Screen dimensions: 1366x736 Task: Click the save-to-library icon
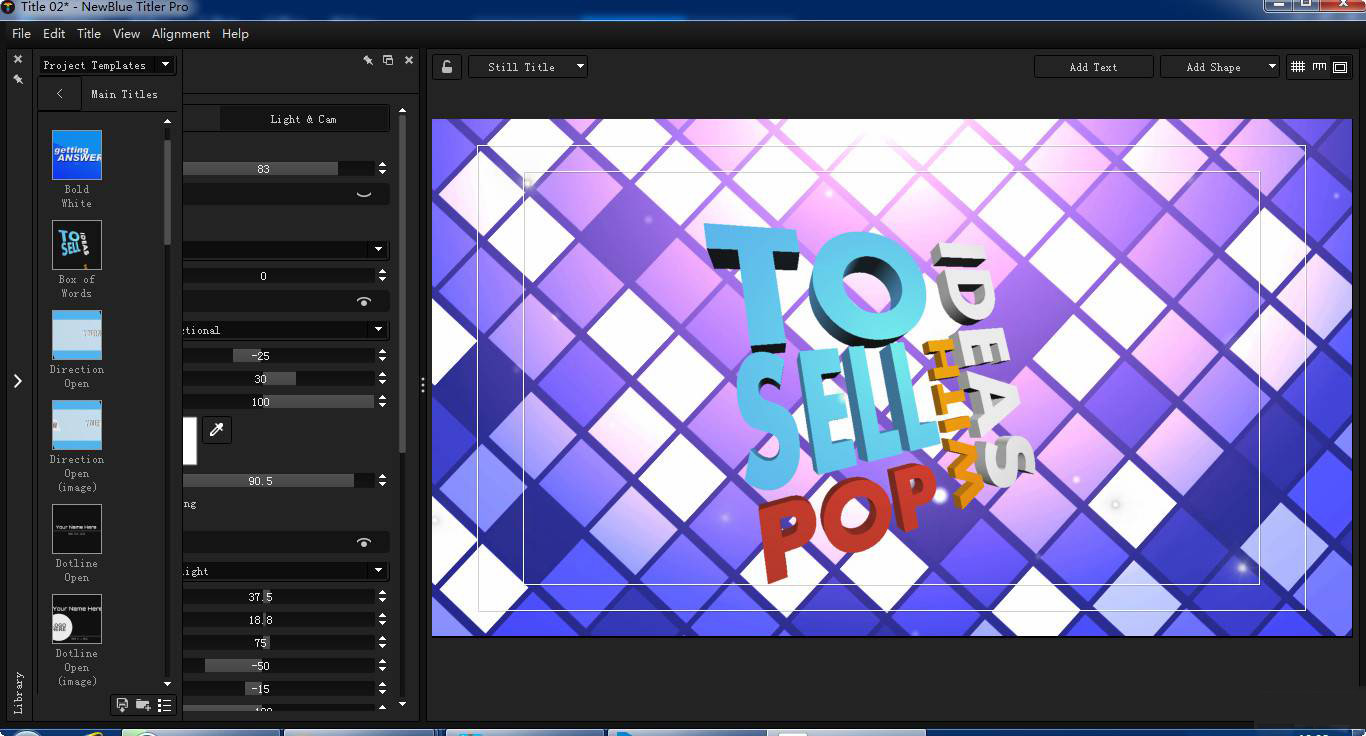tap(122, 705)
